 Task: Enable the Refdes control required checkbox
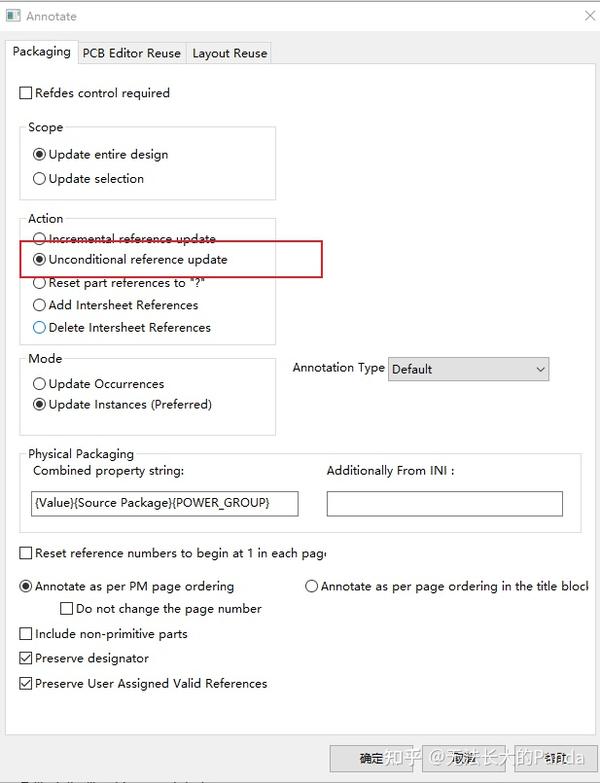pos(27,93)
